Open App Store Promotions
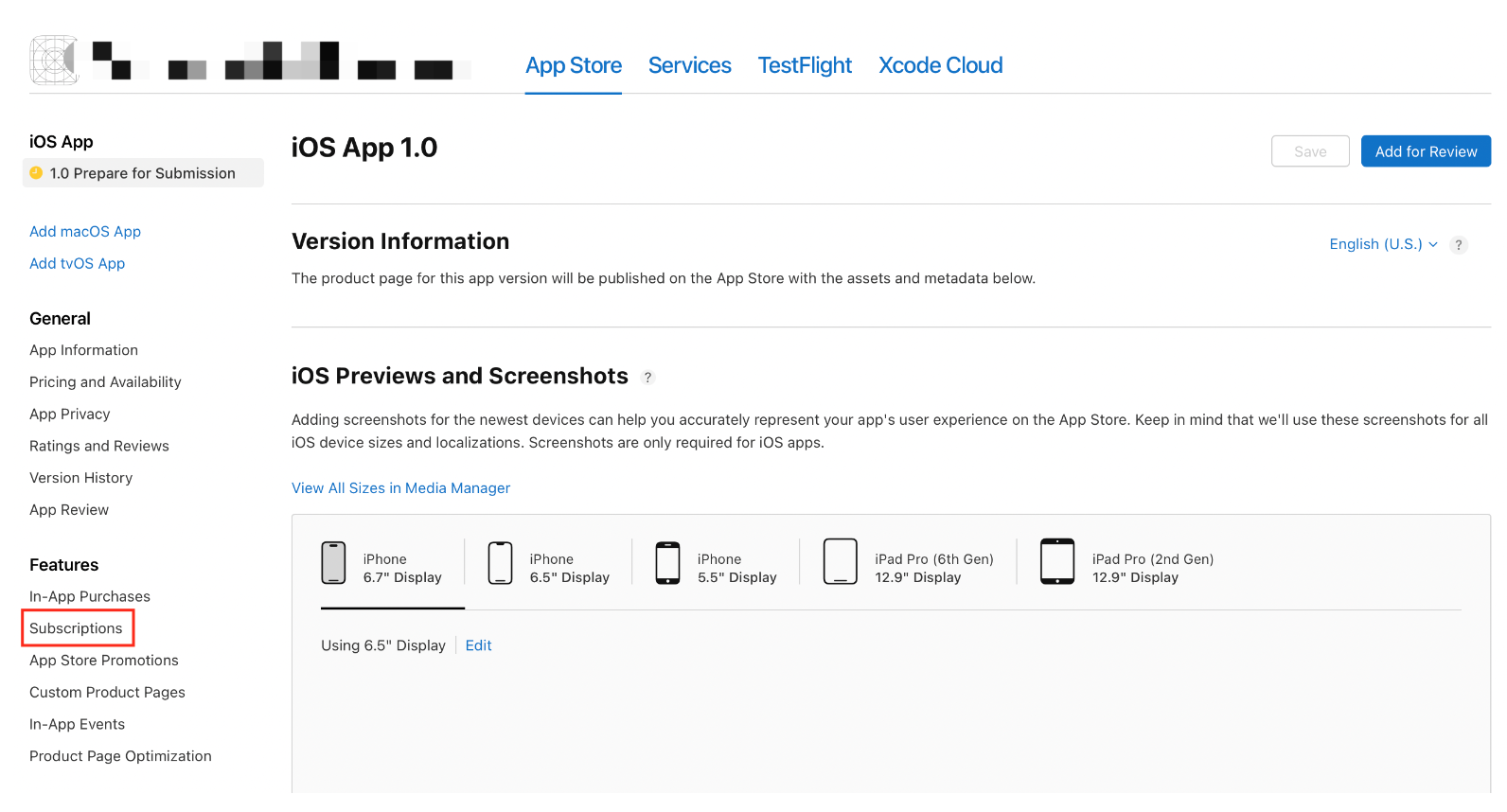Screen dimensions: 1507x812 [104, 661]
